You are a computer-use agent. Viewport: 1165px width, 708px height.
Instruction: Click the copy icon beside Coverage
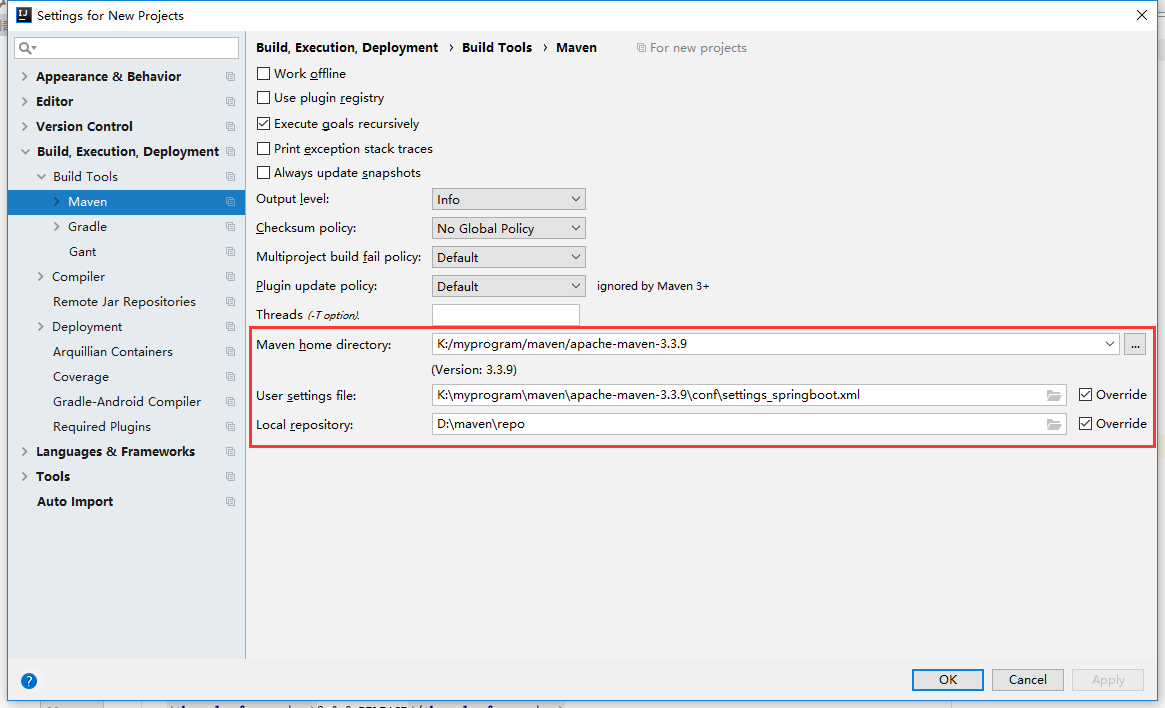click(230, 377)
